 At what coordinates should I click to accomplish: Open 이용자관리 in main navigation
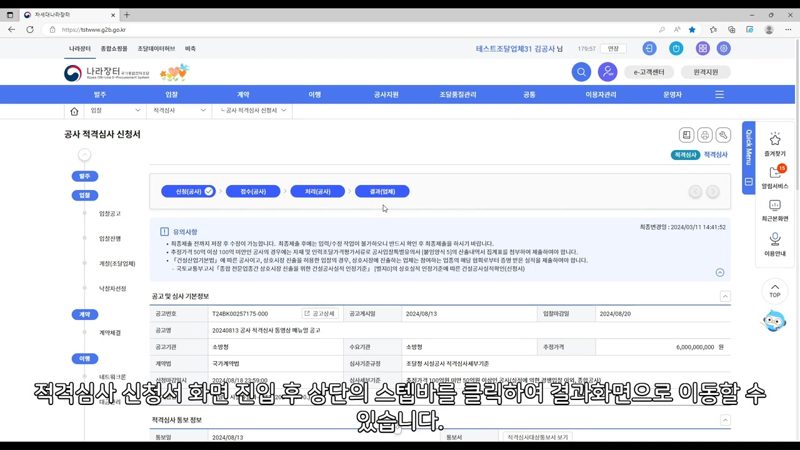(601, 94)
